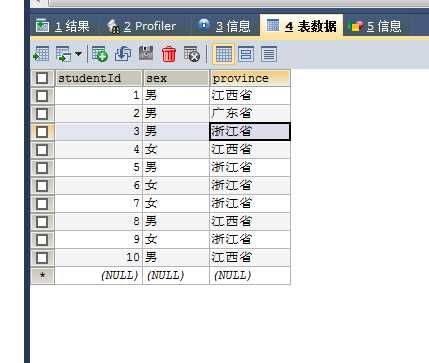The width and height of the screenshot is (429, 363).
Task: Click the sex cell 女 in row 4
Action: pyautogui.click(x=176, y=150)
